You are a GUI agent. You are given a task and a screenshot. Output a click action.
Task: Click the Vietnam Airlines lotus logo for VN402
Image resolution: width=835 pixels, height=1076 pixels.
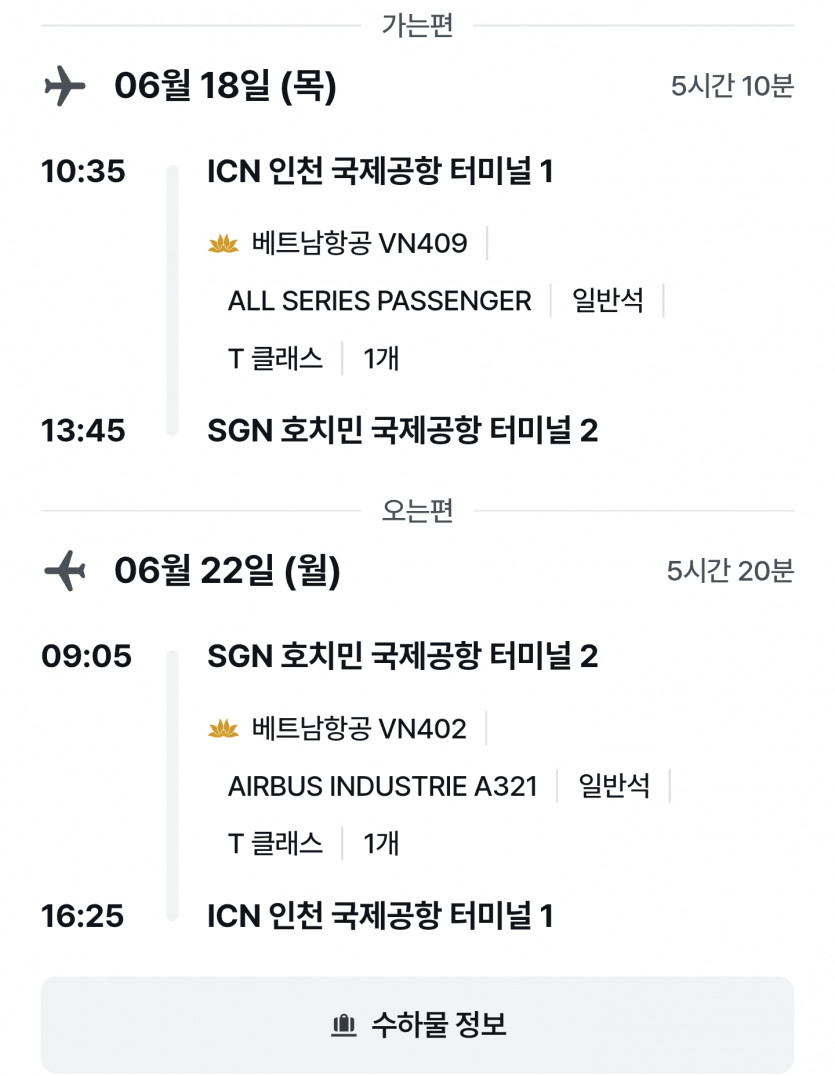[x=223, y=730]
